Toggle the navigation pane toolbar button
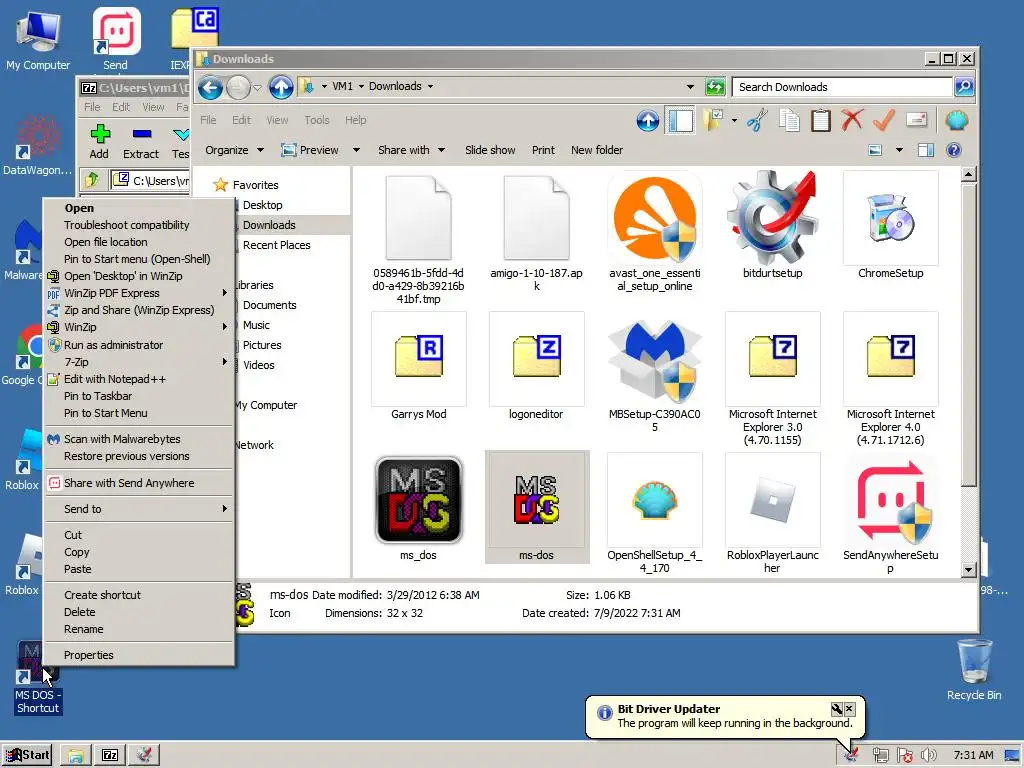Viewport: 1024px width, 768px height. coord(680,121)
